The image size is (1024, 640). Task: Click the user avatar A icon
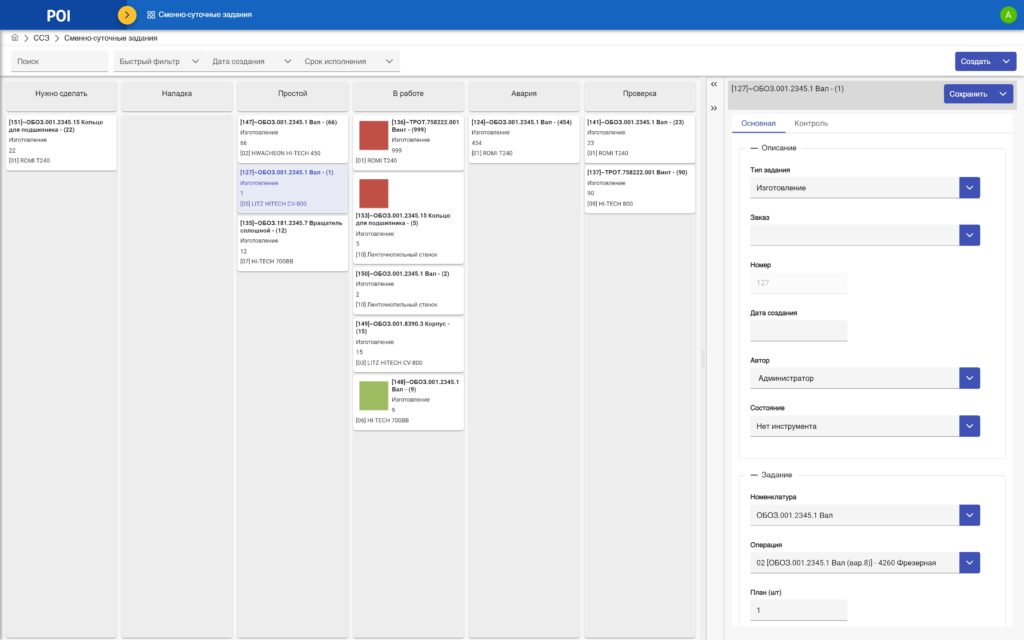[1008, 14]
